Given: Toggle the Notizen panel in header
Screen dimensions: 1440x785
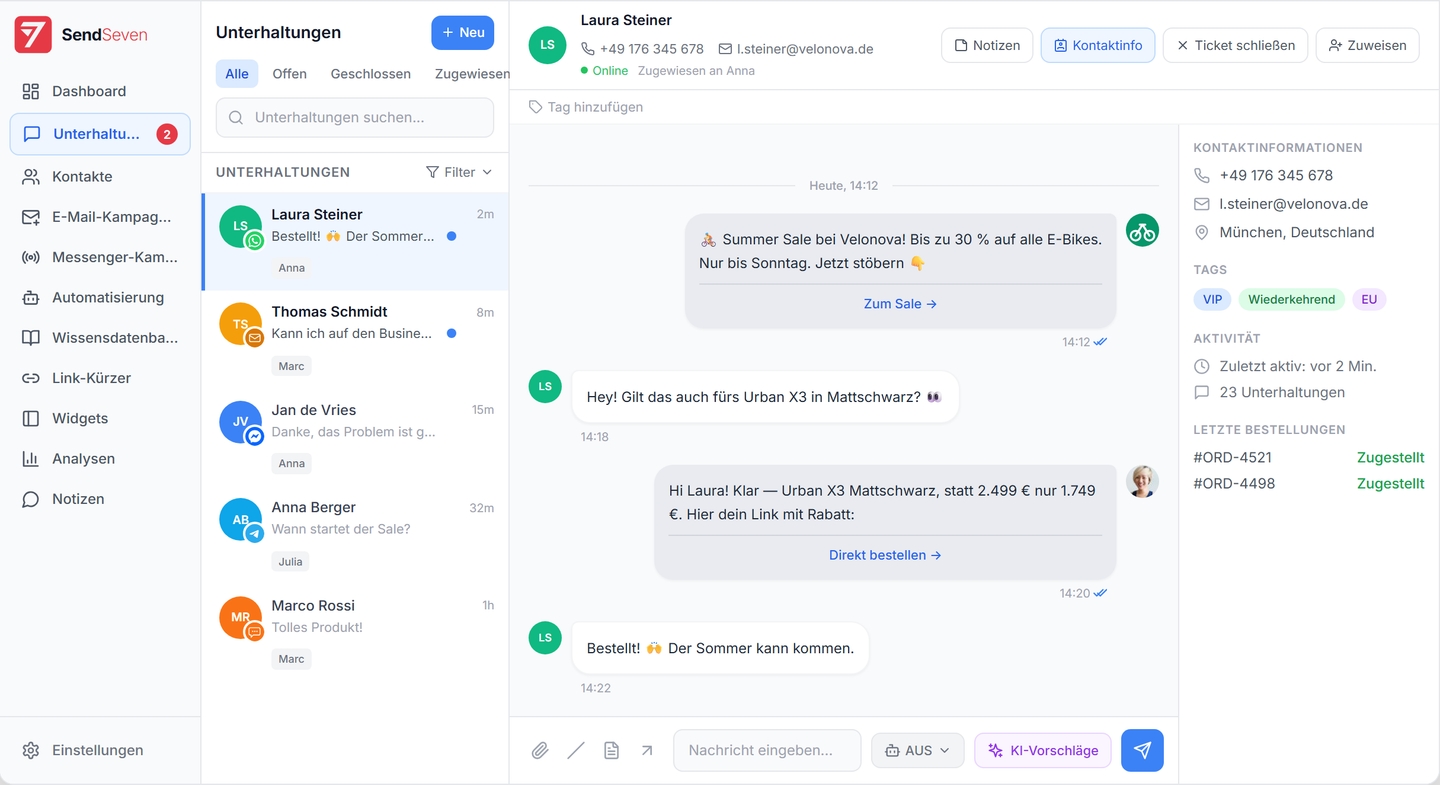Looking at the screenshot, I should tap(986, 45).
